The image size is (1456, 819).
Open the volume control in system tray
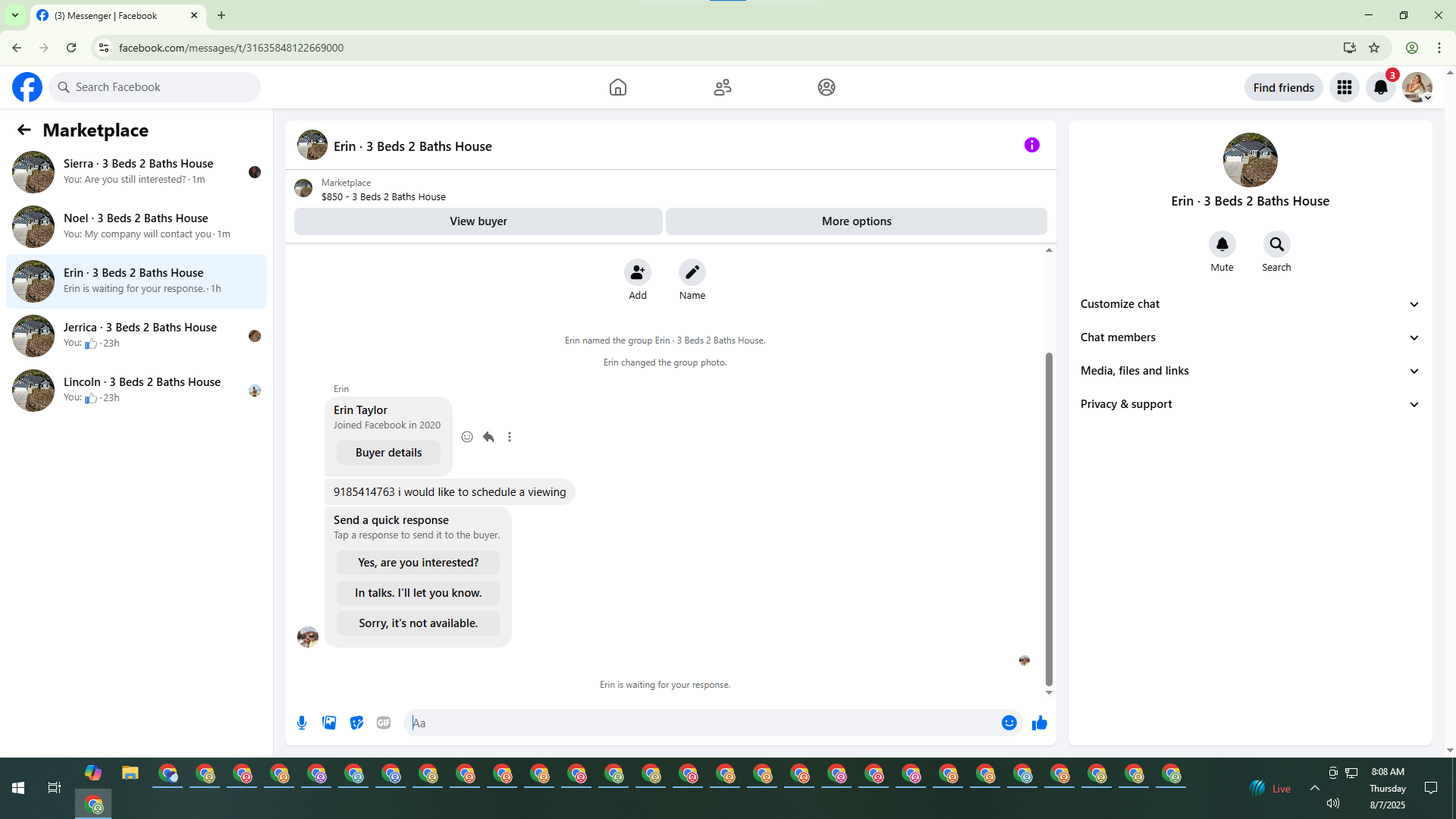[x=1333, y=803]
